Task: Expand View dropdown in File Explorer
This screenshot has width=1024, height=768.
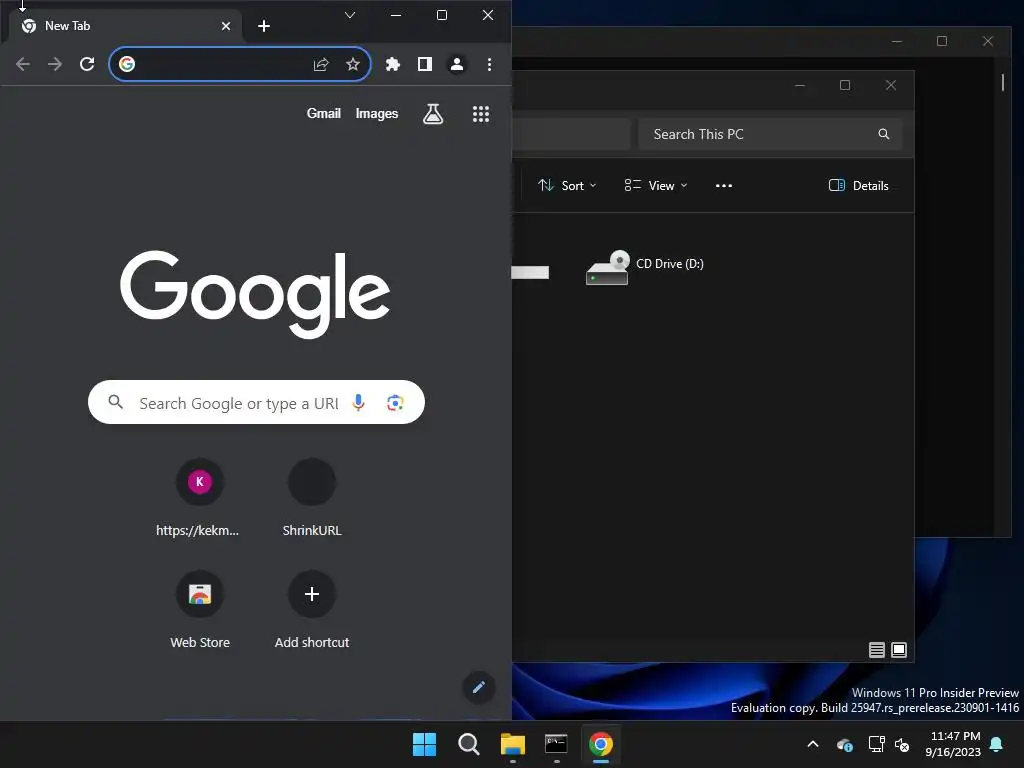Action: [656, 185]
